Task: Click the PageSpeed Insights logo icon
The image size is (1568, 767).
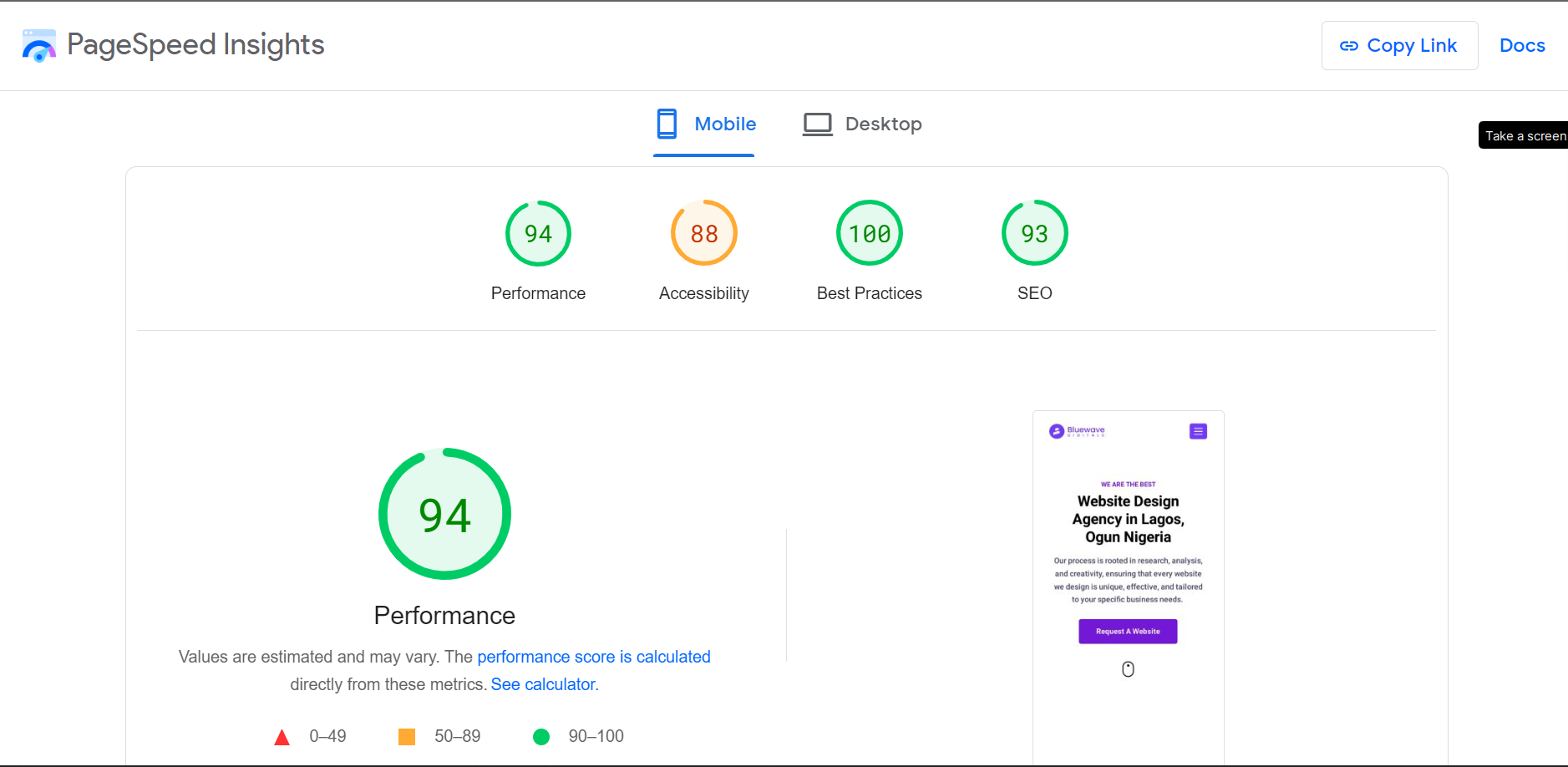Action: [x=38, y=45]
